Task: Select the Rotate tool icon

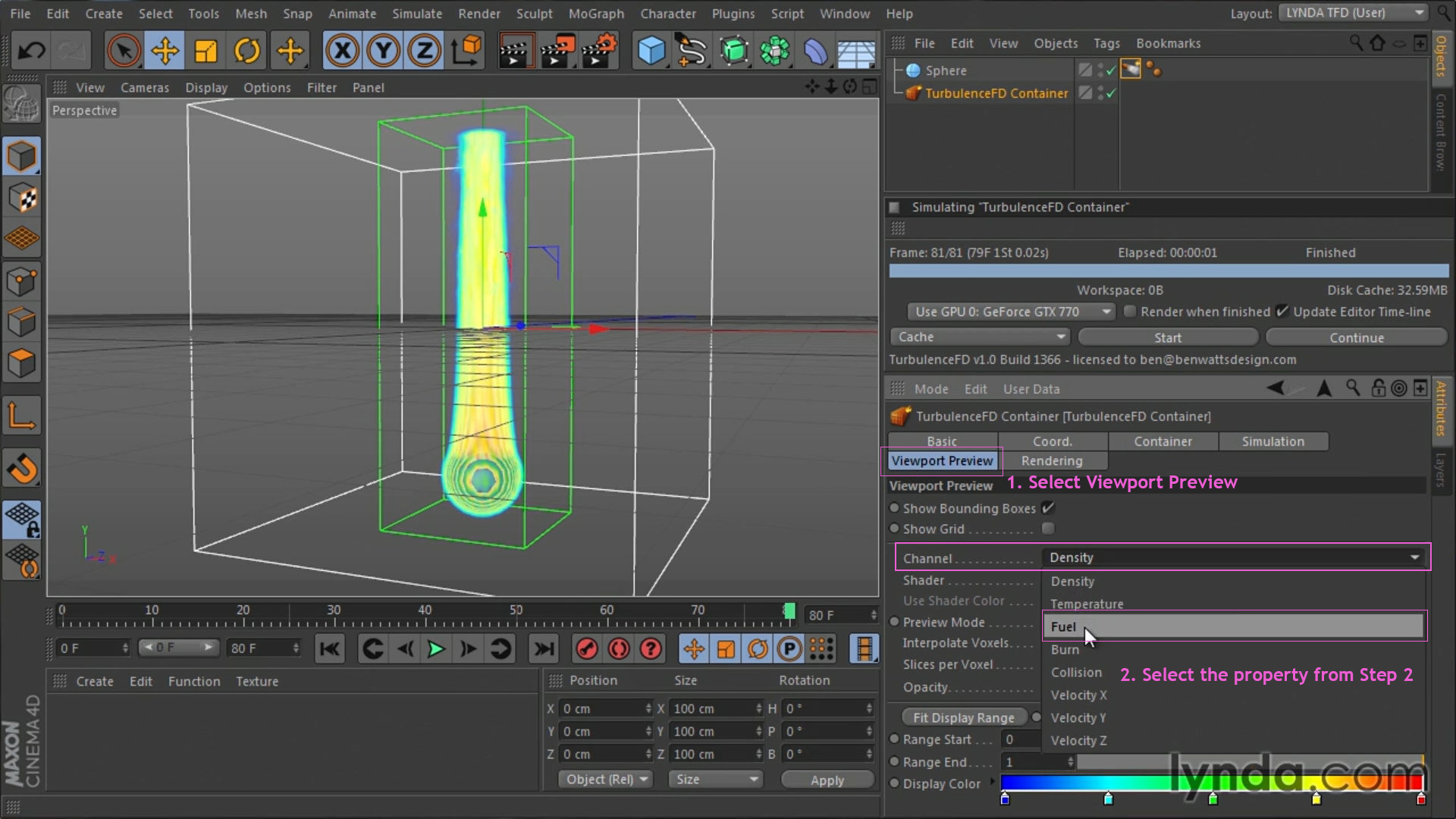Action: point(247,51)
